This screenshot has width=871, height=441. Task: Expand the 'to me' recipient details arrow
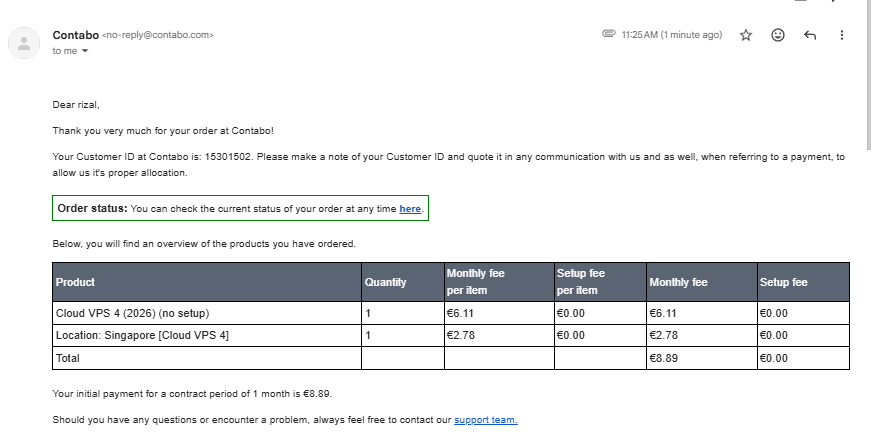click(x=85, y=51)
